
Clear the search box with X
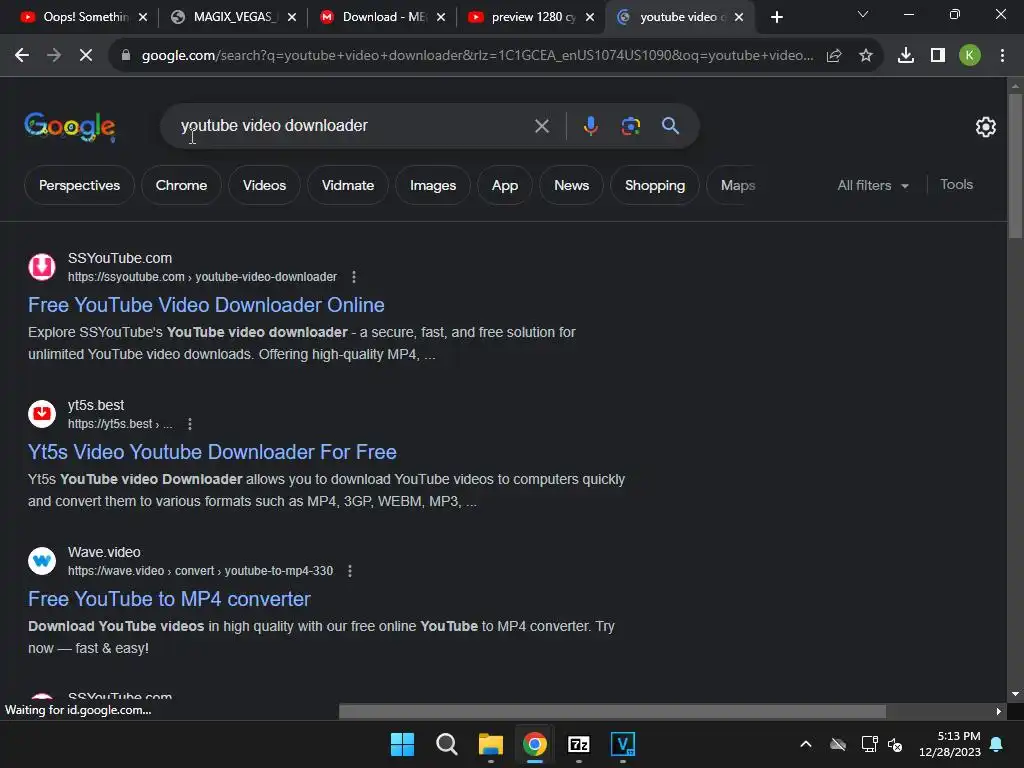pos(541,125)
